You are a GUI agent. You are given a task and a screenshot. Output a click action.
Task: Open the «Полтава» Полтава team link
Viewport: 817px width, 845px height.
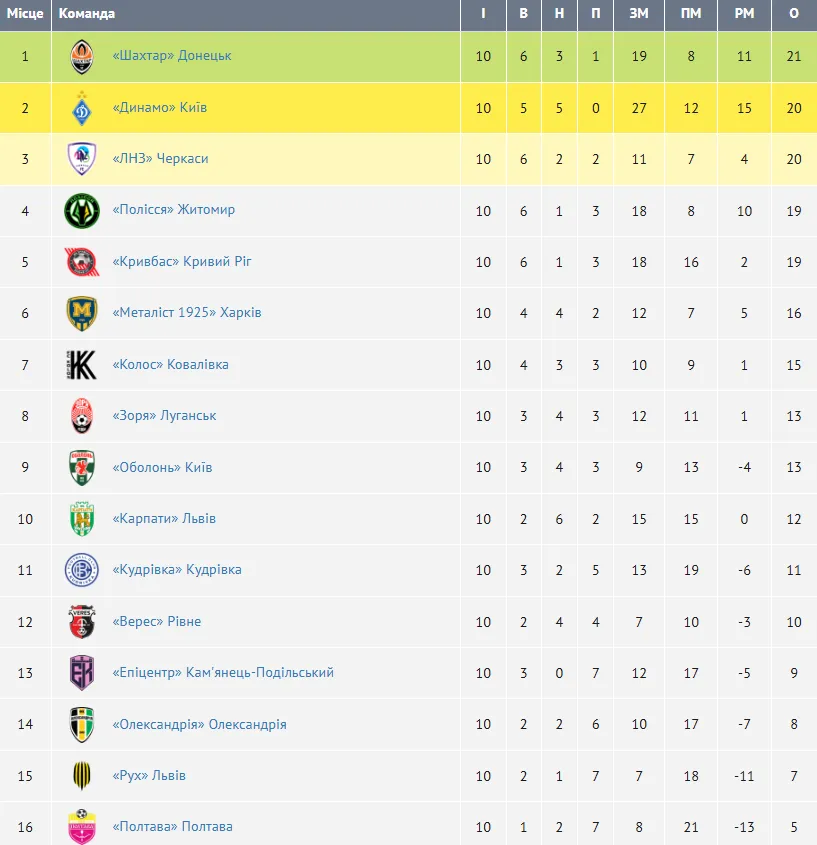click(x=173, y=827)
